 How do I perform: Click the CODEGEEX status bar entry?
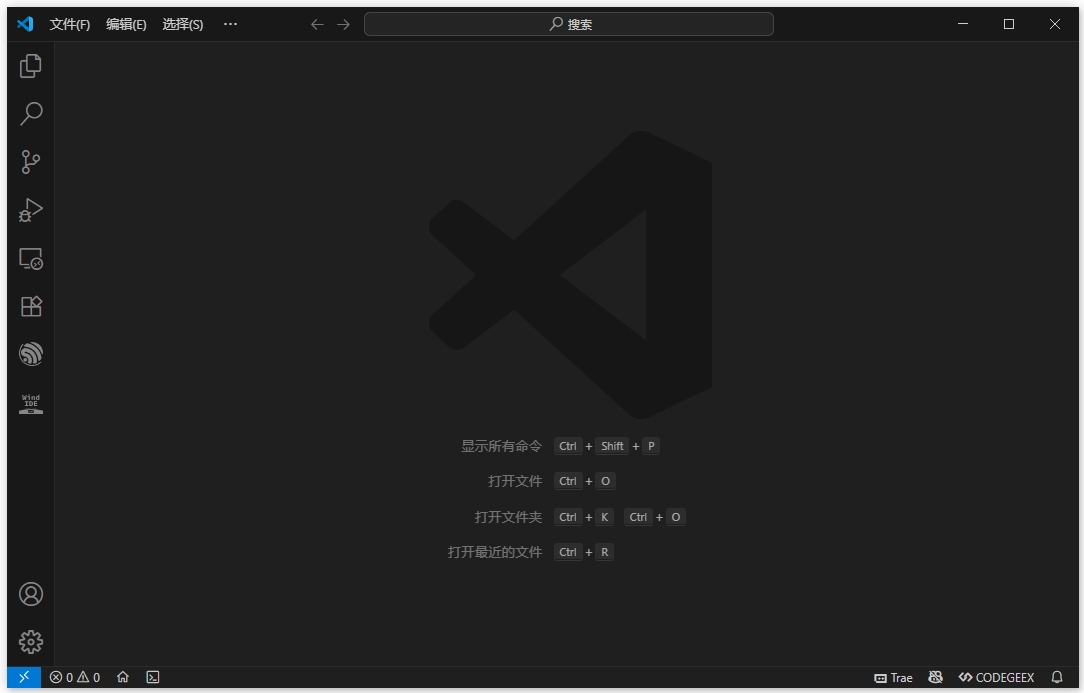[996, 677]
